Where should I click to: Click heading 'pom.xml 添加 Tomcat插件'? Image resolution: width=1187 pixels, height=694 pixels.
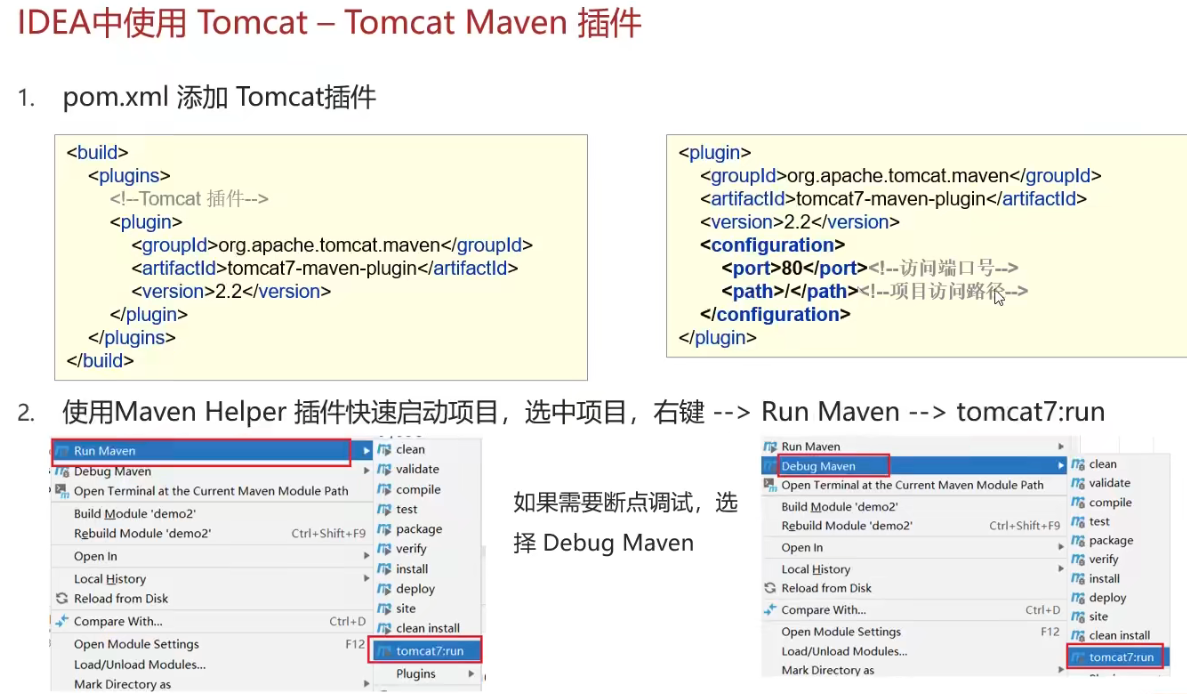(x=219, y=97)
